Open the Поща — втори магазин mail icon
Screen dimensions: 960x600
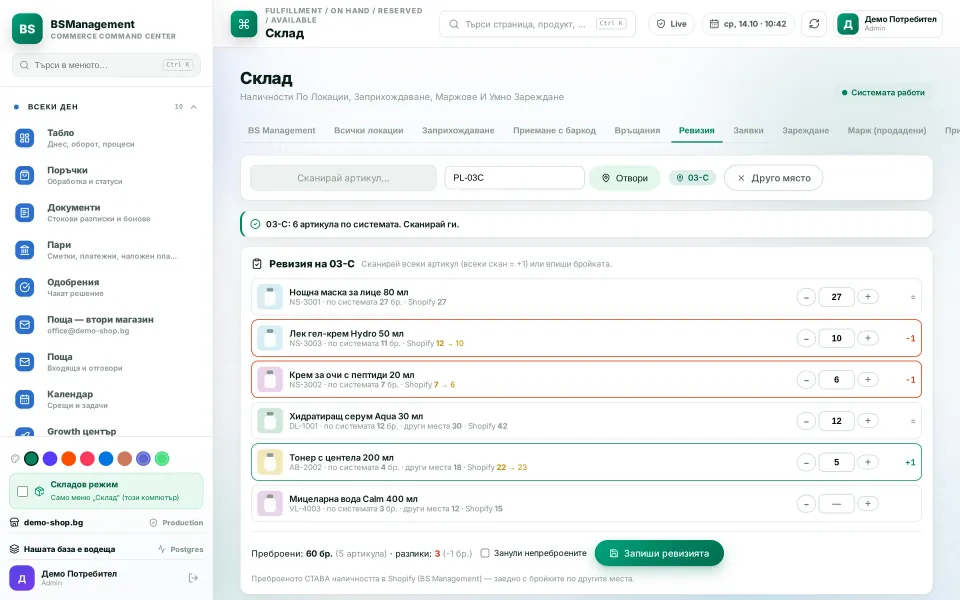pos(24,324)
